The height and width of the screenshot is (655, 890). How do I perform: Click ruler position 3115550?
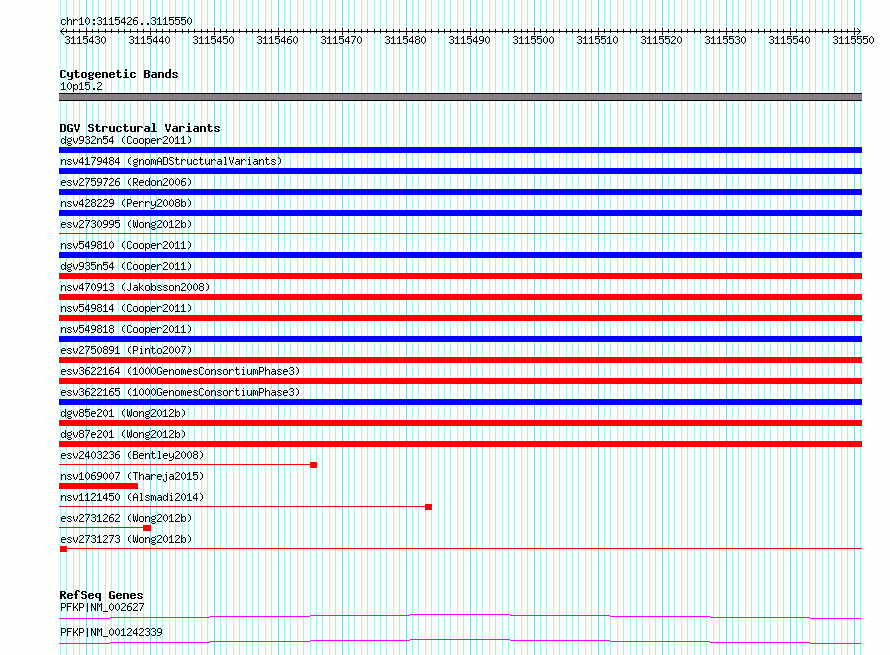point(853,40)
